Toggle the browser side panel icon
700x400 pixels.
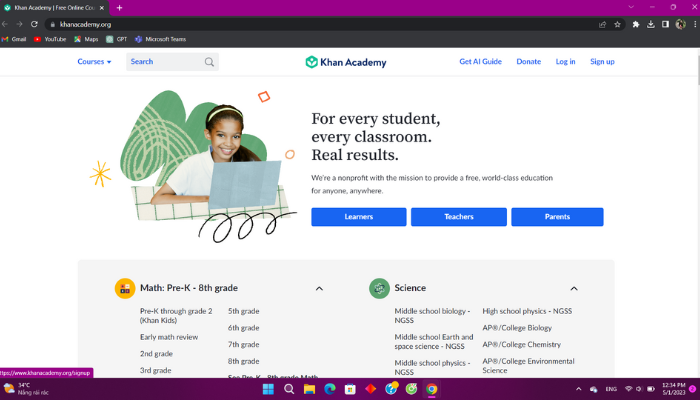tap(665, 24)
